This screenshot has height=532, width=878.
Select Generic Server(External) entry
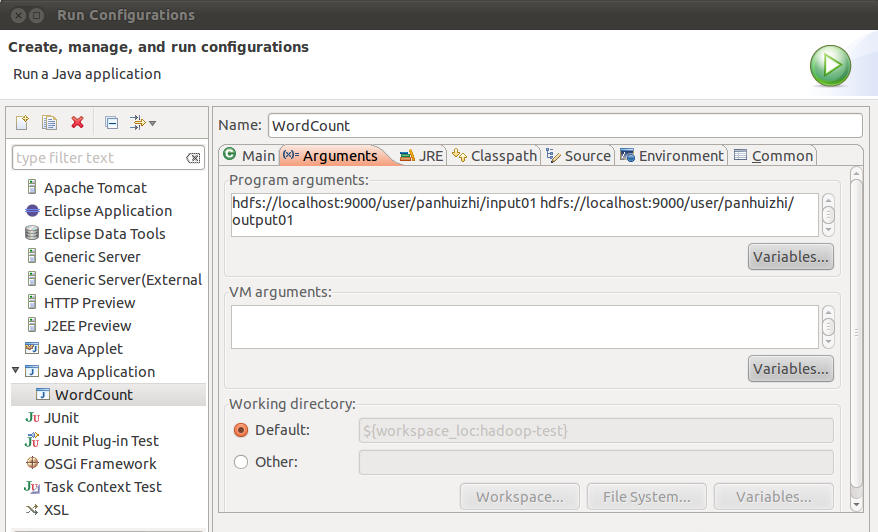point(123,279)
